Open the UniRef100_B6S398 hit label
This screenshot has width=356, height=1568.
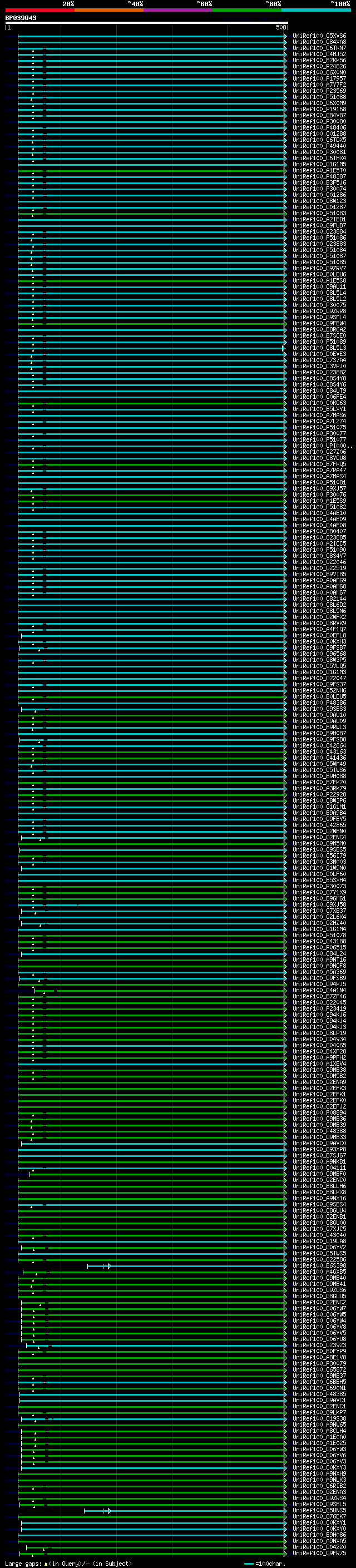pyautogui.click(x=319, y=1265)
